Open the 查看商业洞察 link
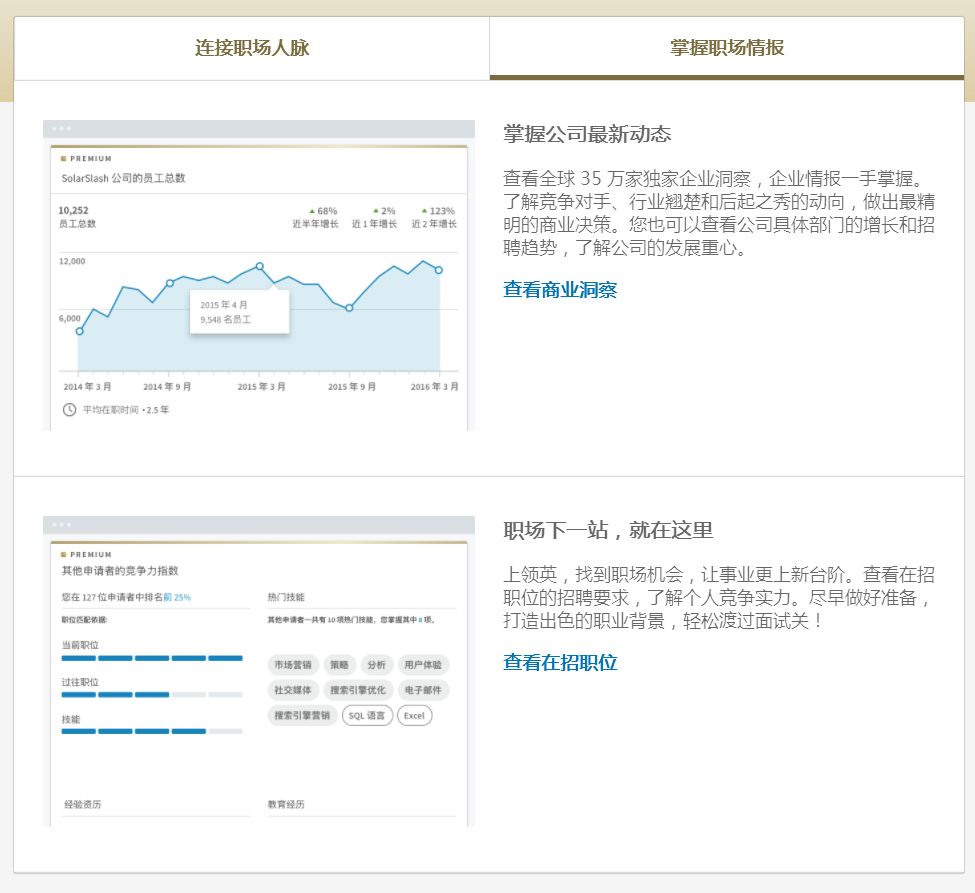 click(x=560, y=290)
